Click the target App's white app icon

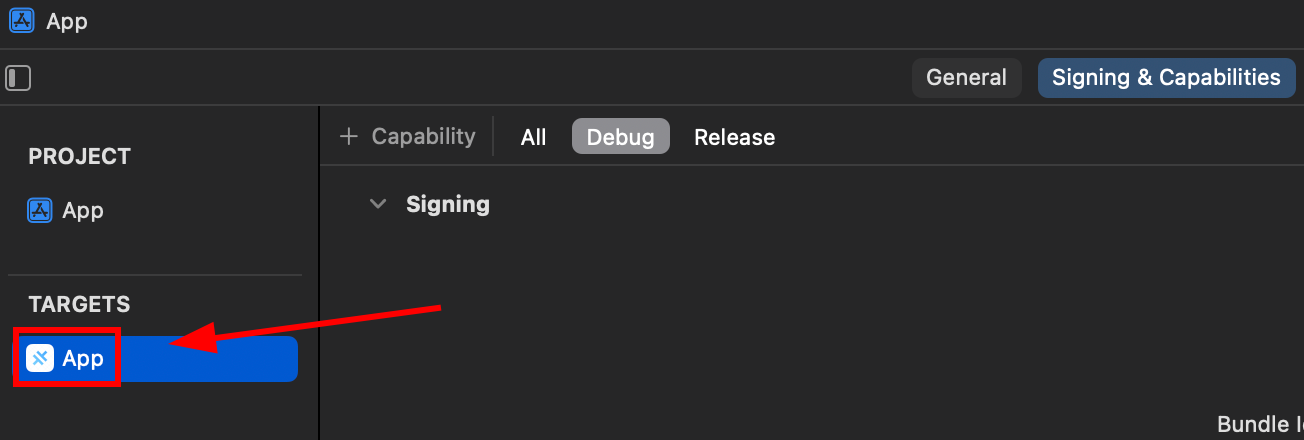point(40,358)
